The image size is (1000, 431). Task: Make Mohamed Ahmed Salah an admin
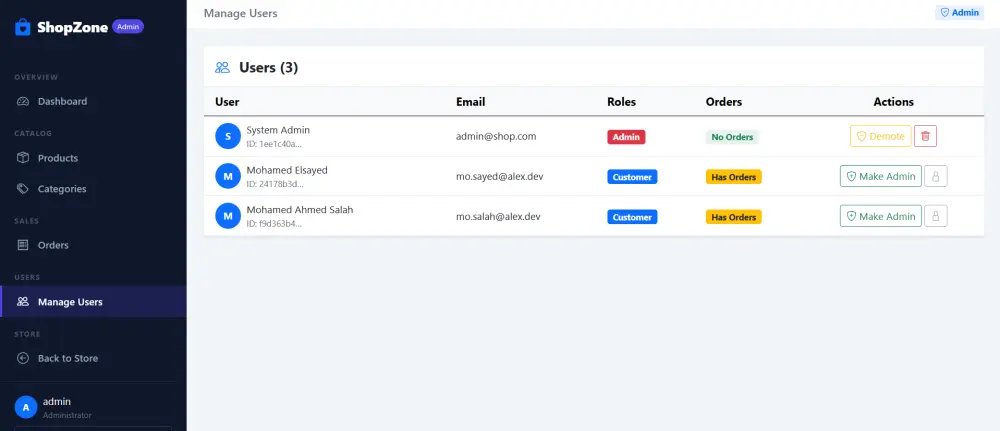tap(881, 216)
